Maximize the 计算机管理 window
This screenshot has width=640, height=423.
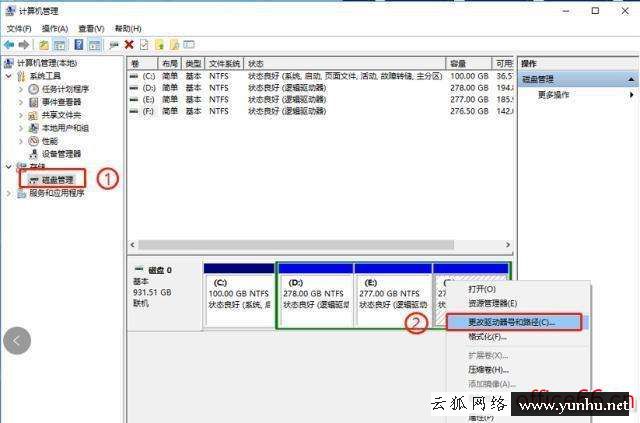pos(596,11)
